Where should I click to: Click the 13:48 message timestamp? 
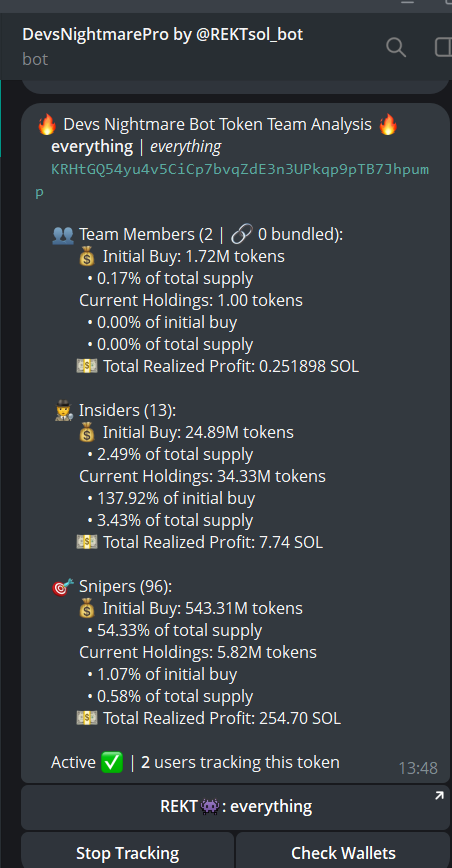418,768
